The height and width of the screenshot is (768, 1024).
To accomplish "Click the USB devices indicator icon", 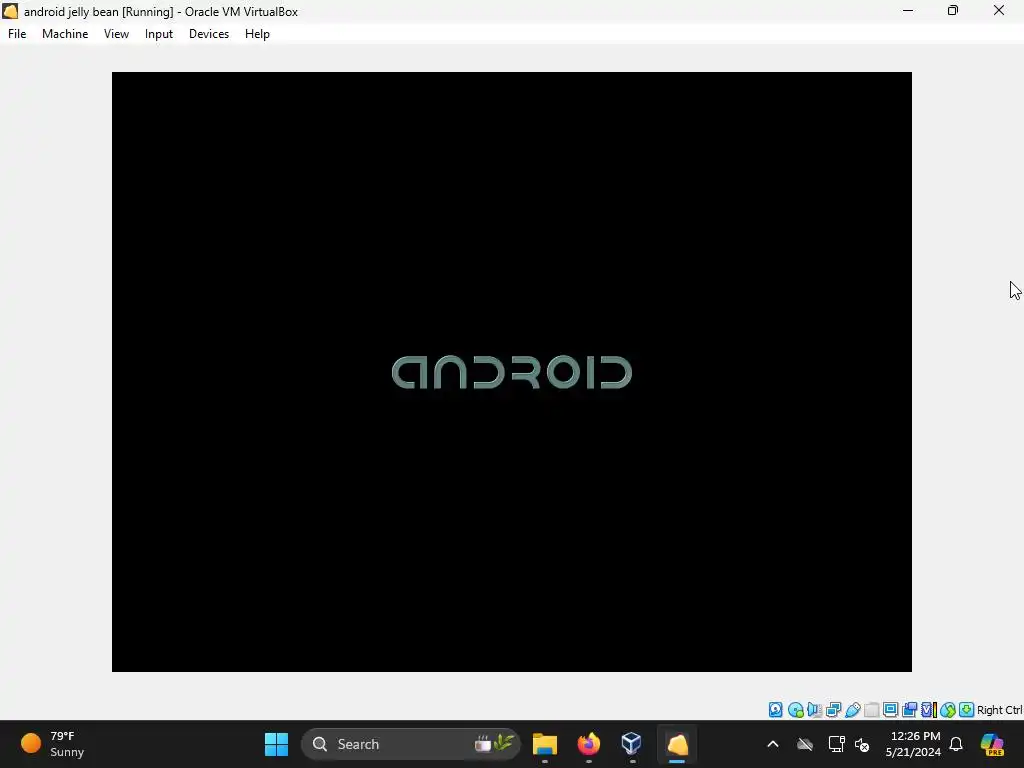I will (x=852, y=710).
